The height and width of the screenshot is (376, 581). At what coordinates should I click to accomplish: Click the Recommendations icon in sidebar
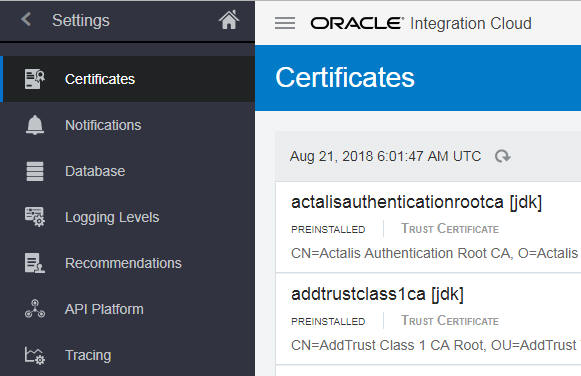(35, 263)
